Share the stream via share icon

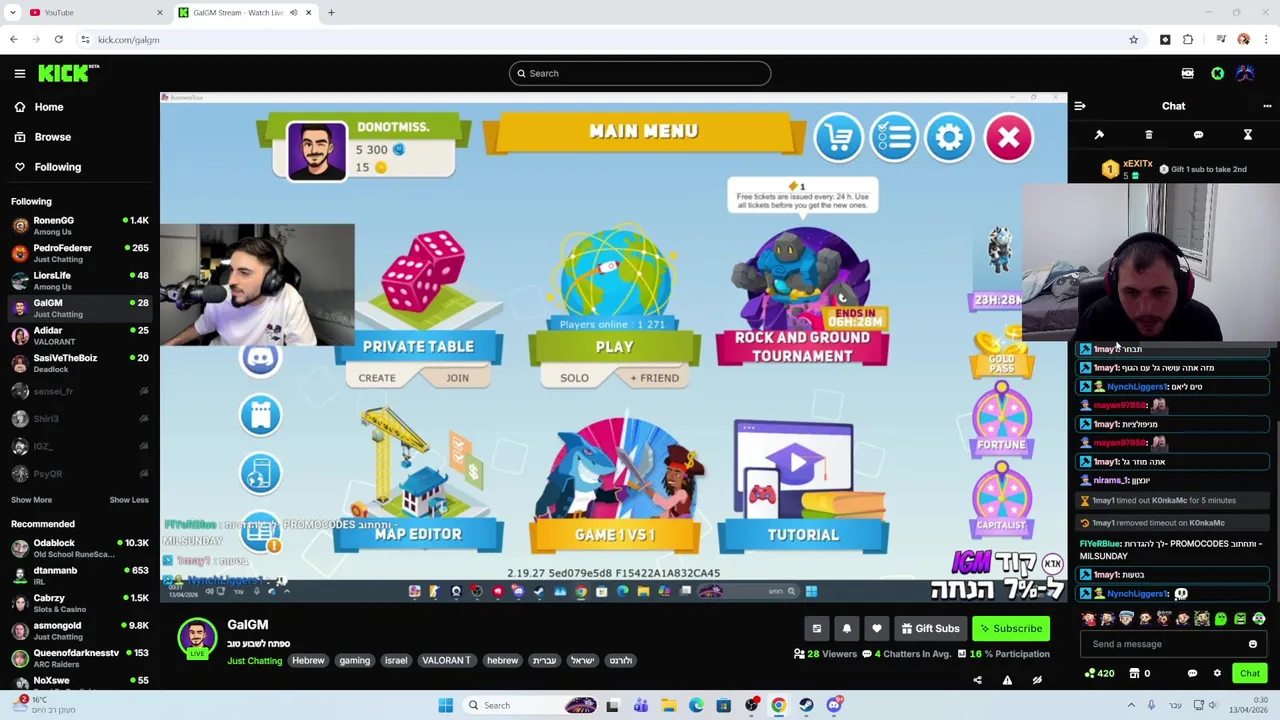tap(978, 680)
